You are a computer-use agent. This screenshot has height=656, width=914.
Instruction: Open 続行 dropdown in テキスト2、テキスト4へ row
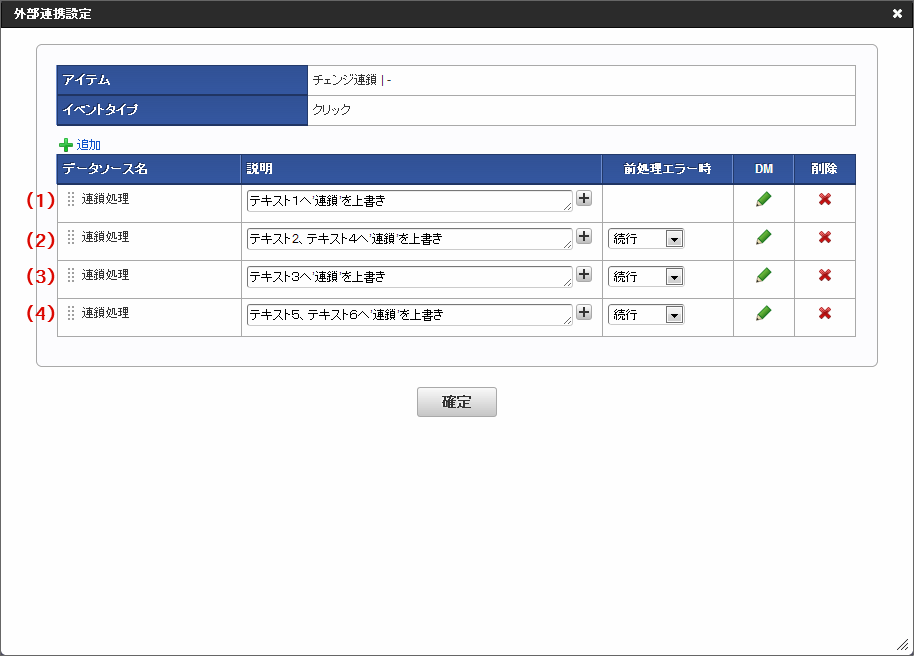click(x=646, y=238)
